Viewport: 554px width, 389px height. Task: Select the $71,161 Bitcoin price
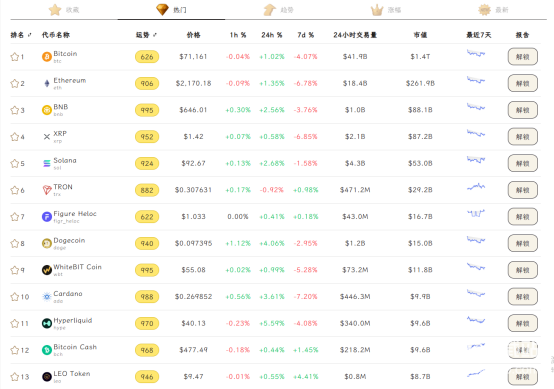[x=193, y=57]
